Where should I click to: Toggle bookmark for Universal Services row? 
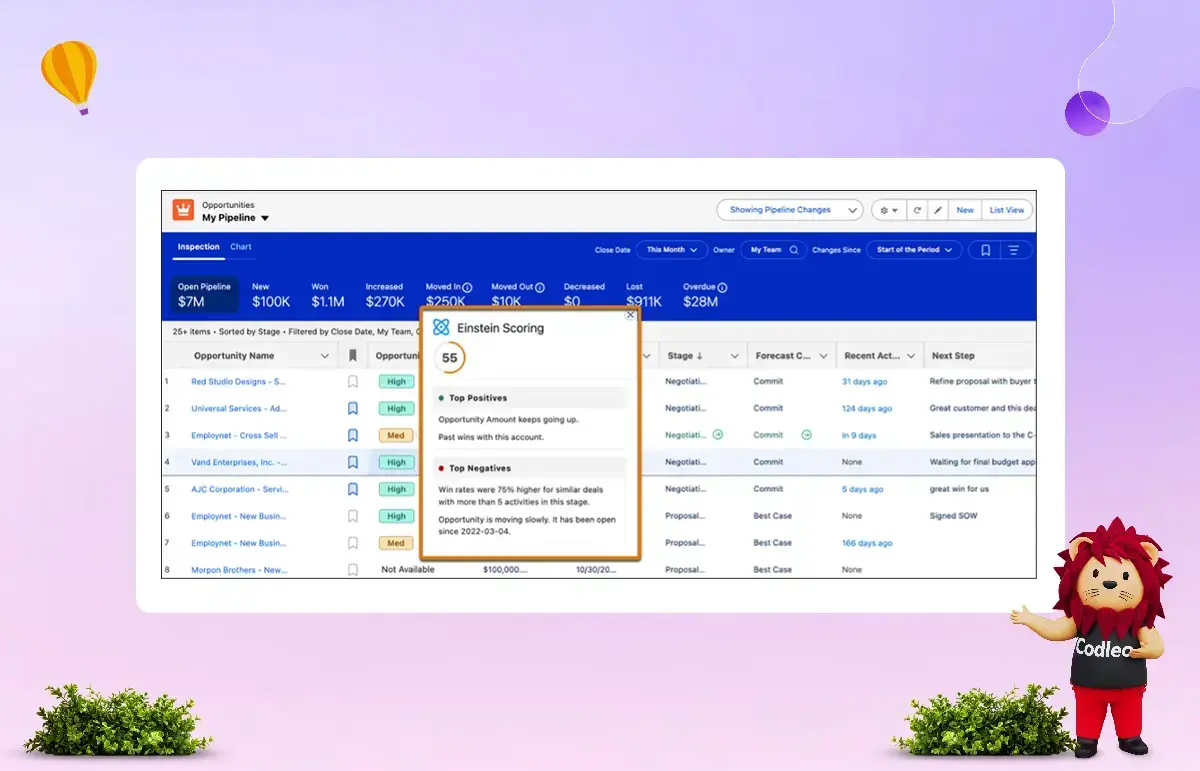[x=352, y=408]
